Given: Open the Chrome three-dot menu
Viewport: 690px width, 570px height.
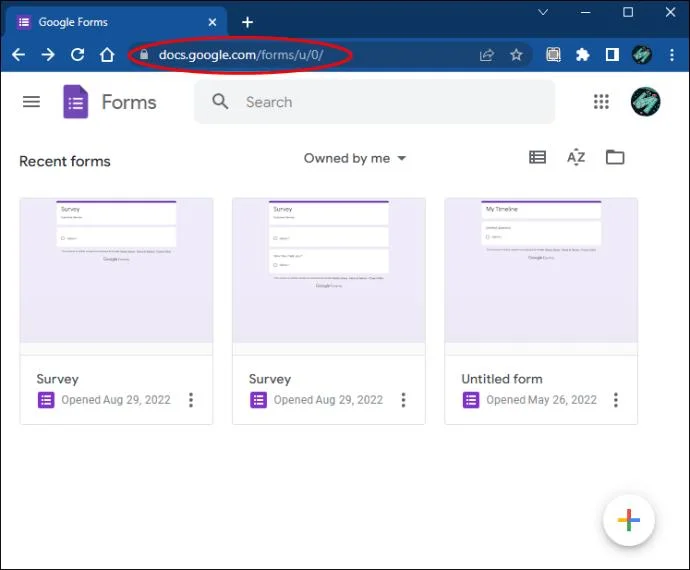Looking at the screenshot, I should (x=672, y=55).
